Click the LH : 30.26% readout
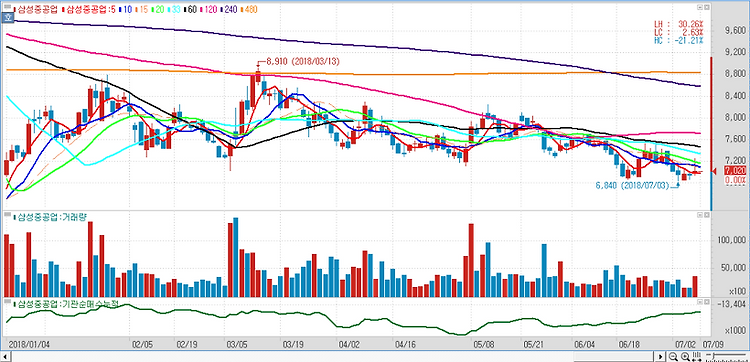The width and height of the screenshot is (750, 362). tap(679, 24)
